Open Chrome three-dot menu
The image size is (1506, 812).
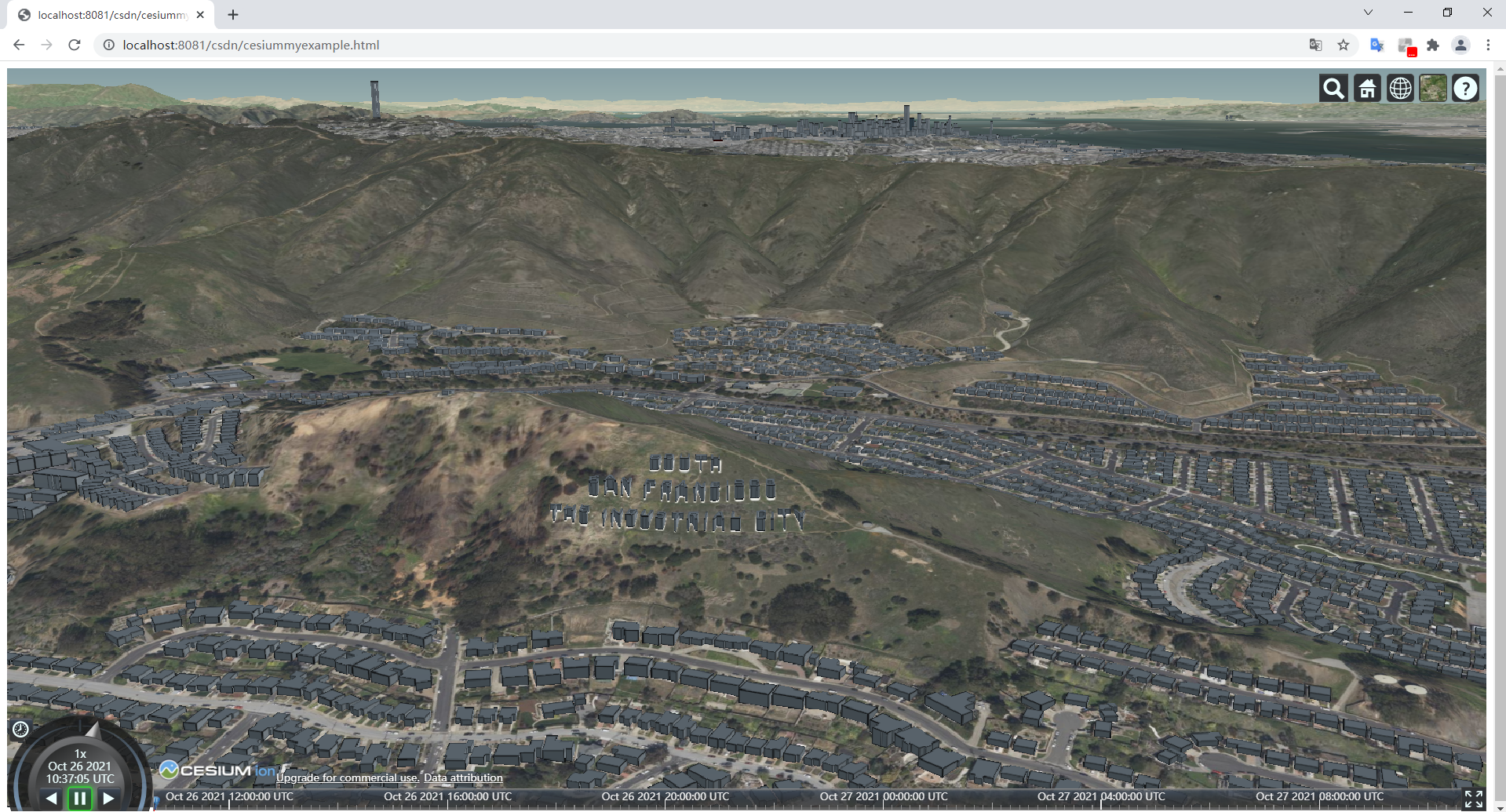point(1488,45)
